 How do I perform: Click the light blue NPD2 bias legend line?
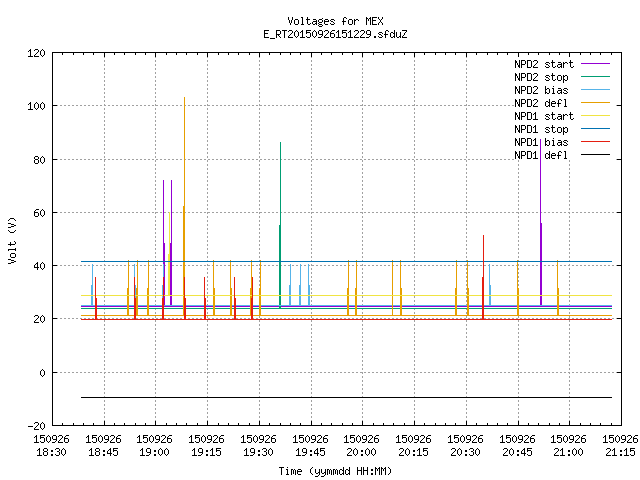coord(596,90)
